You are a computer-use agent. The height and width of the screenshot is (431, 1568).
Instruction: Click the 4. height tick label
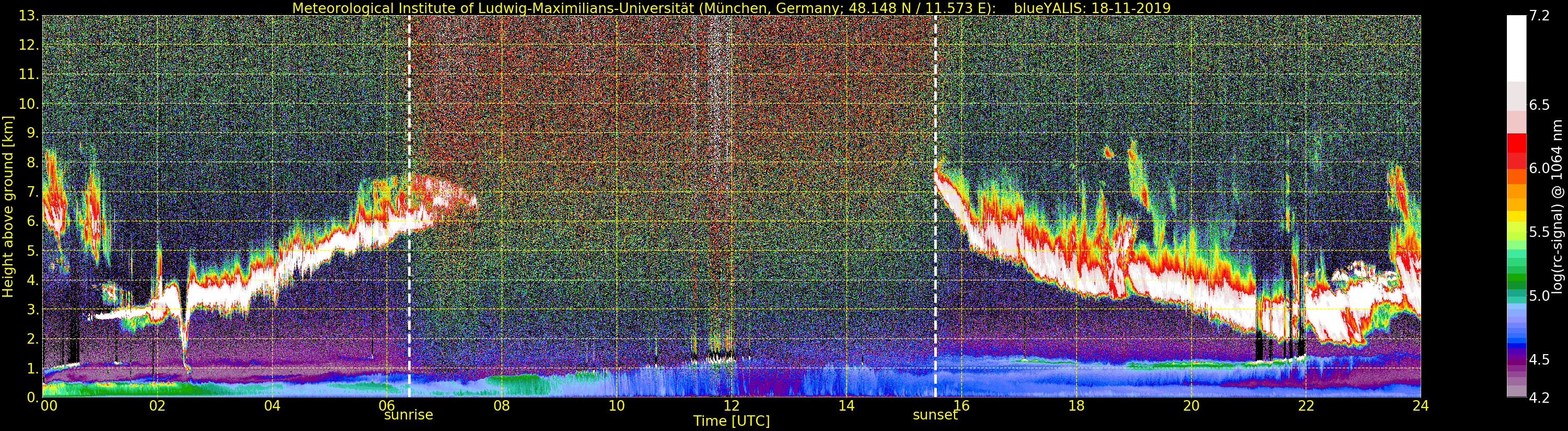tap(33, 280)
